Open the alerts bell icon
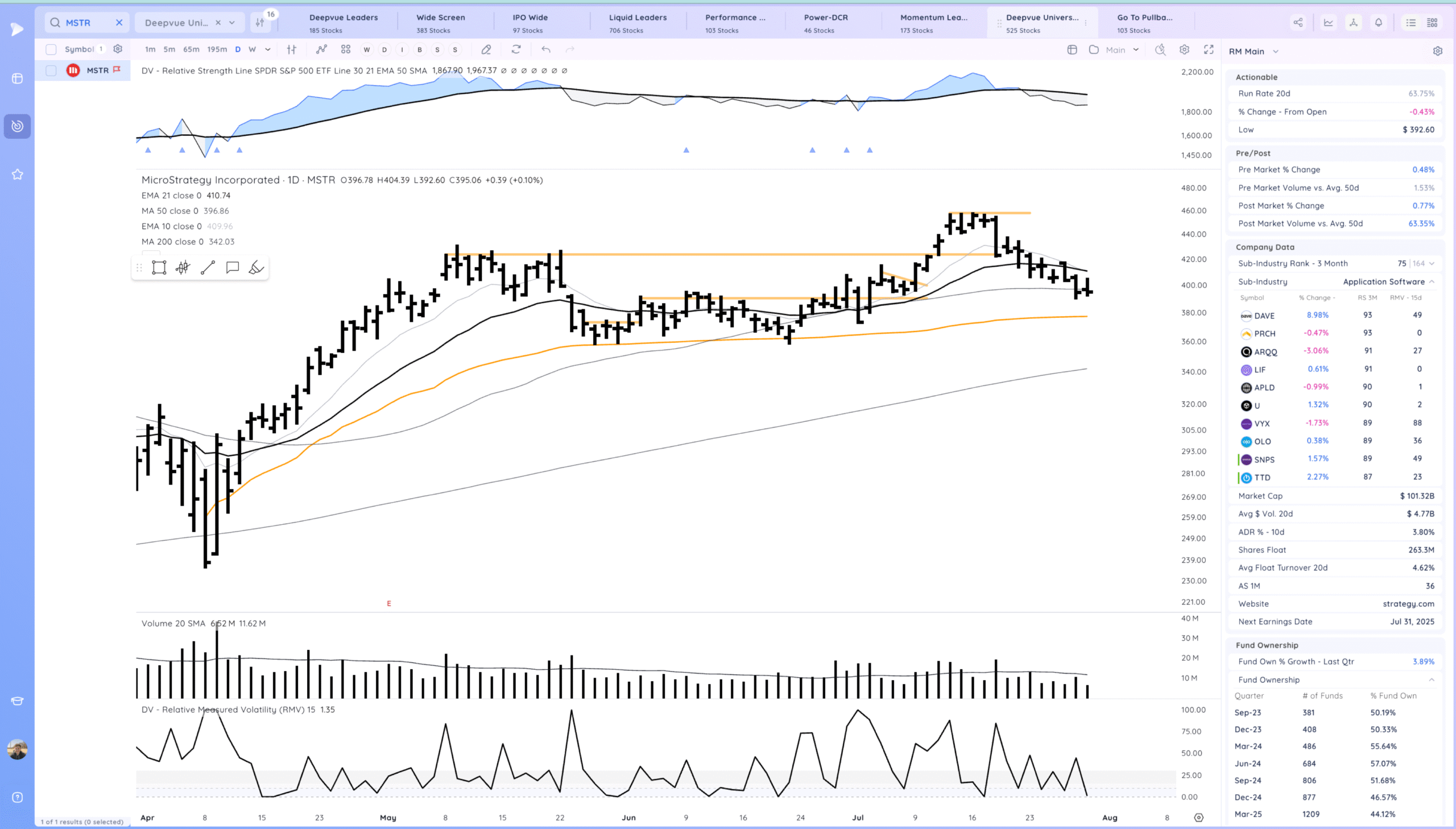 point(1378,23)
